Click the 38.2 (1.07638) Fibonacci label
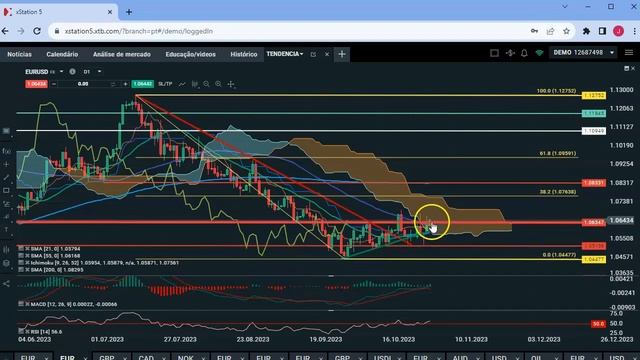This screenshot has width=640, height=360. click(558, 191)
